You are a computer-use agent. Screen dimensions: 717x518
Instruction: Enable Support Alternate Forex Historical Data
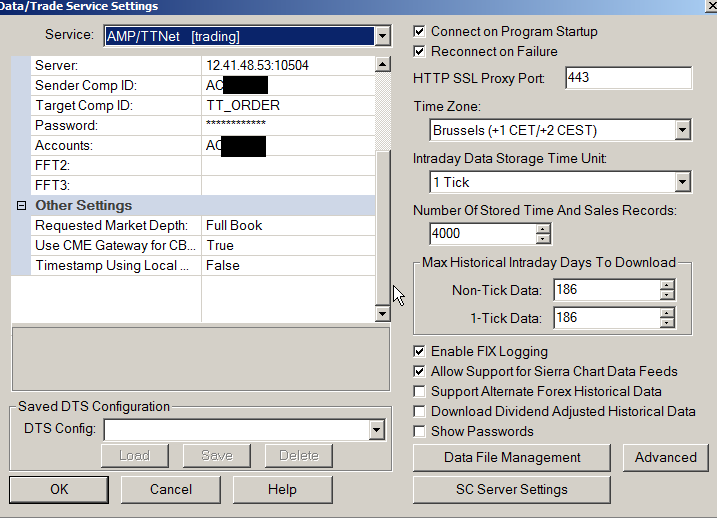[419, 391]
